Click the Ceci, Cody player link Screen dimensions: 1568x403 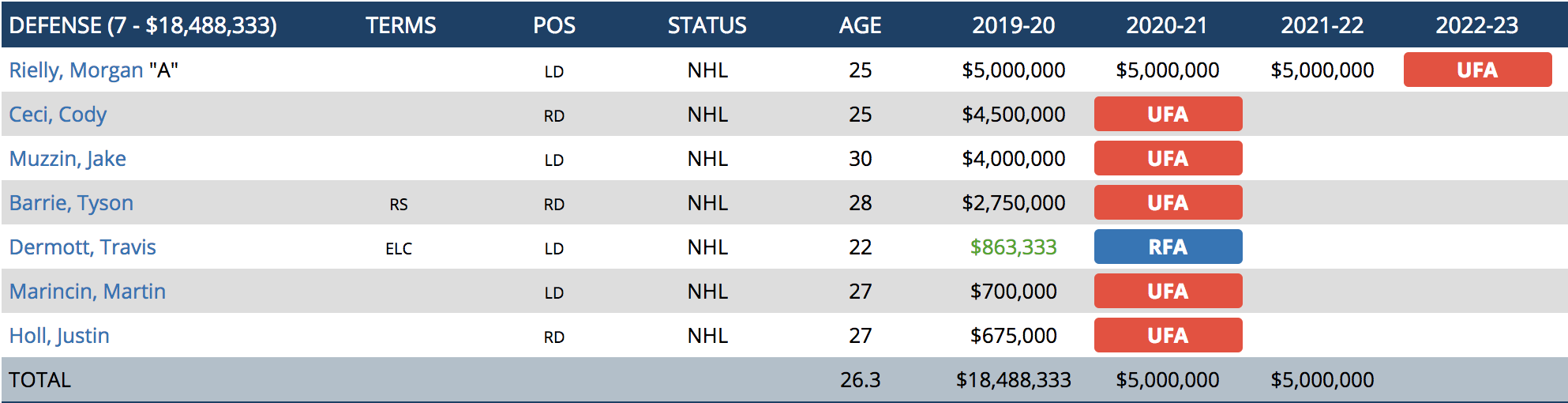point(58,115)
